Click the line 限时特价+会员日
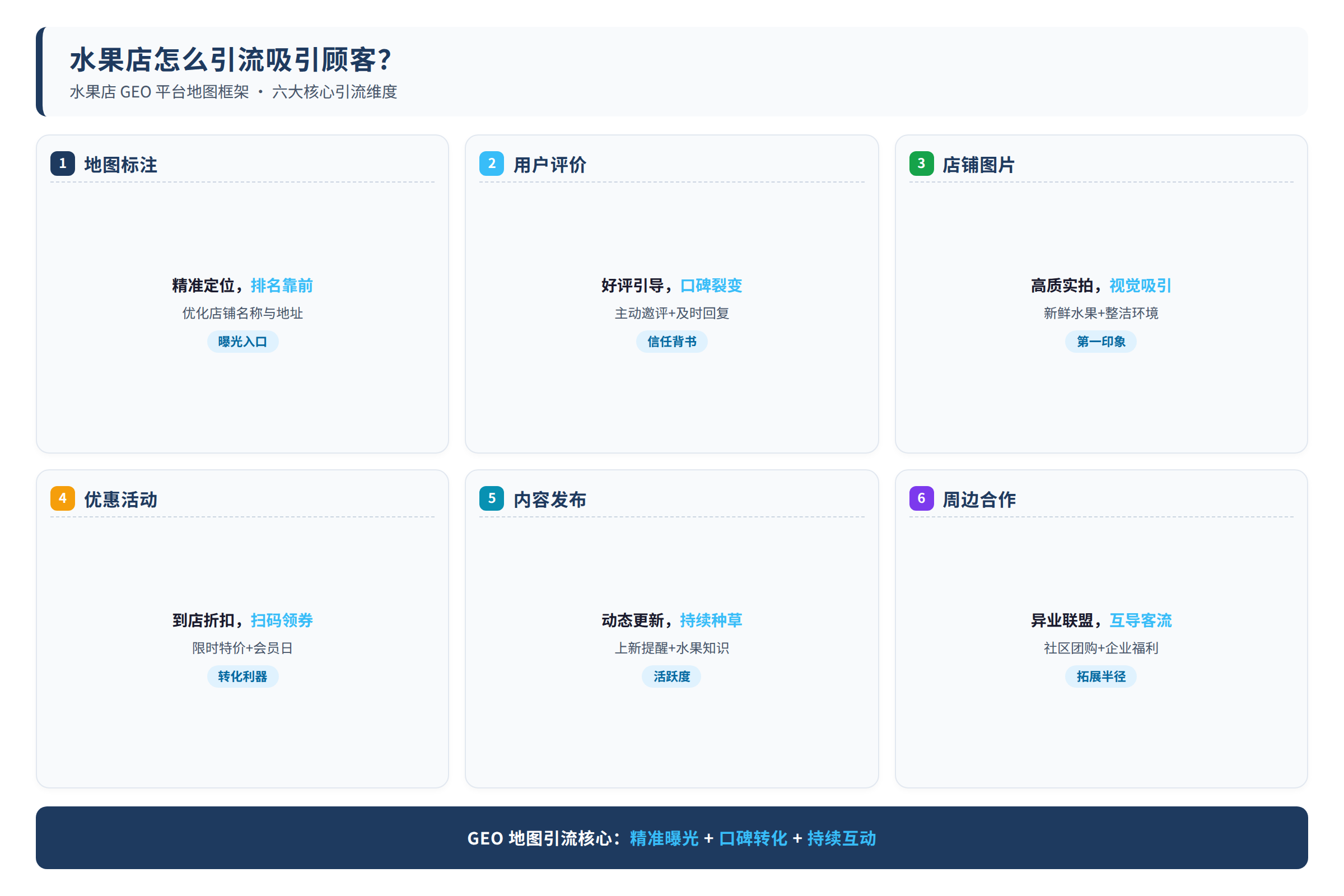 (x=242, y=648)
